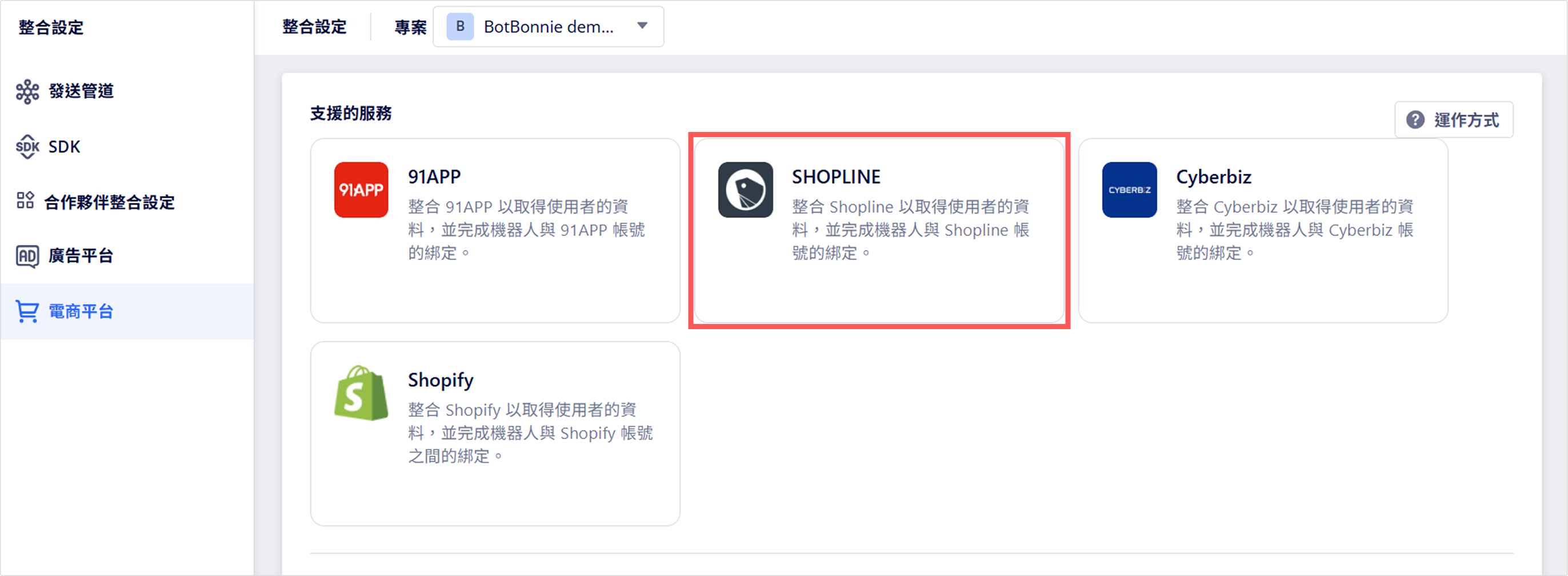
Task: Open the SHOPLINE integration card title
Action: click(x=836, y=177)
